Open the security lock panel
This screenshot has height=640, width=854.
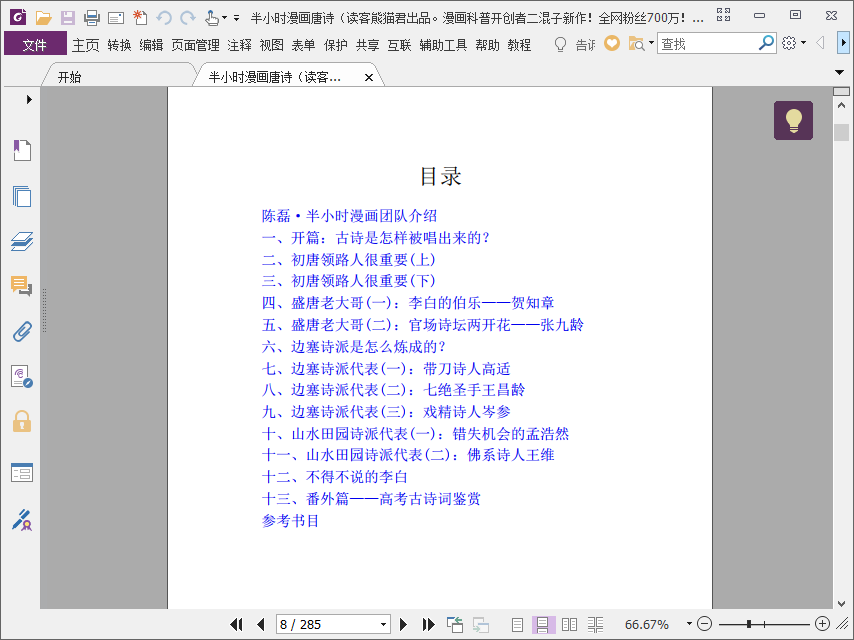[x=22, y=422]
